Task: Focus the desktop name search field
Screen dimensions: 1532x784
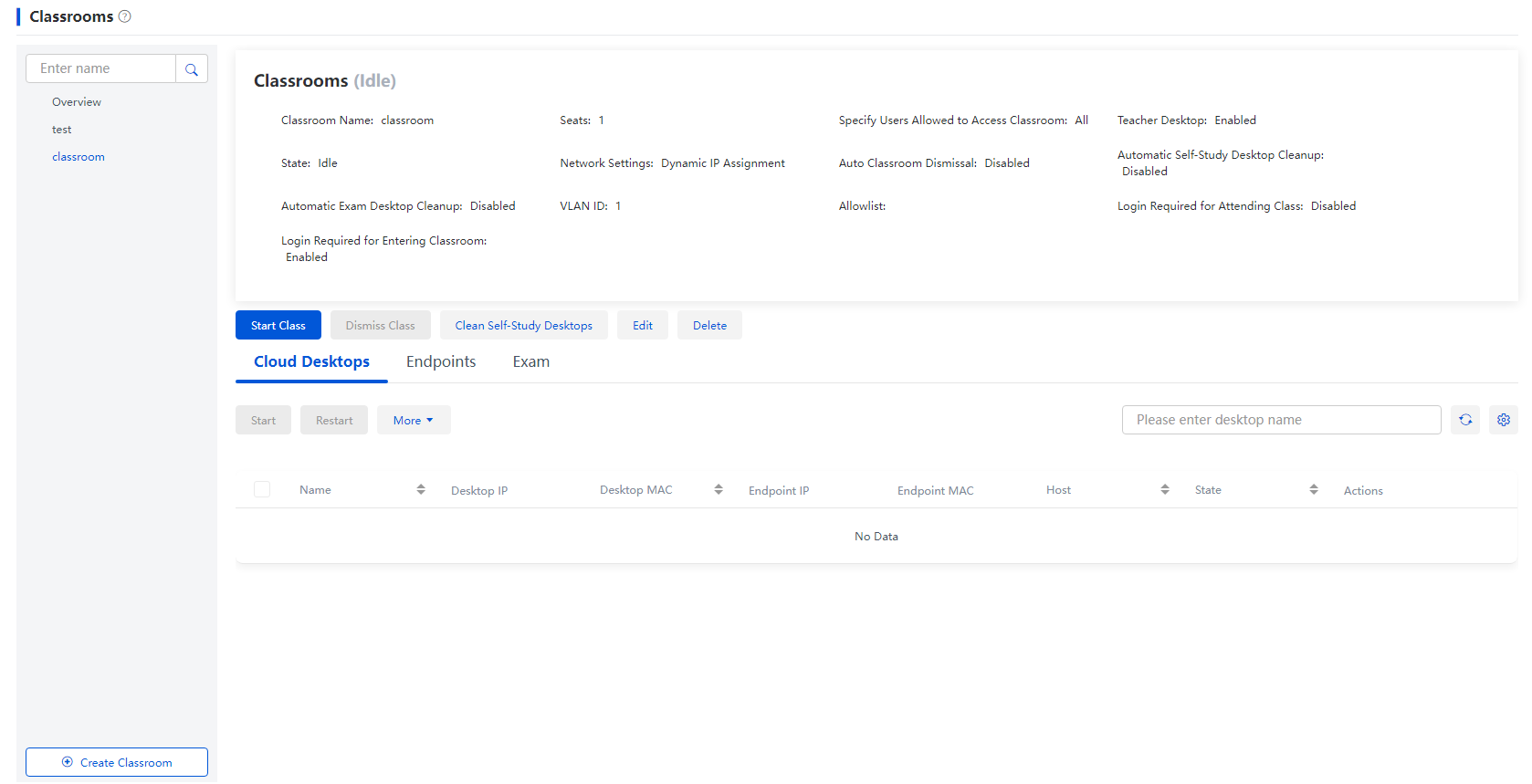Action: [x=1282, y=420]
